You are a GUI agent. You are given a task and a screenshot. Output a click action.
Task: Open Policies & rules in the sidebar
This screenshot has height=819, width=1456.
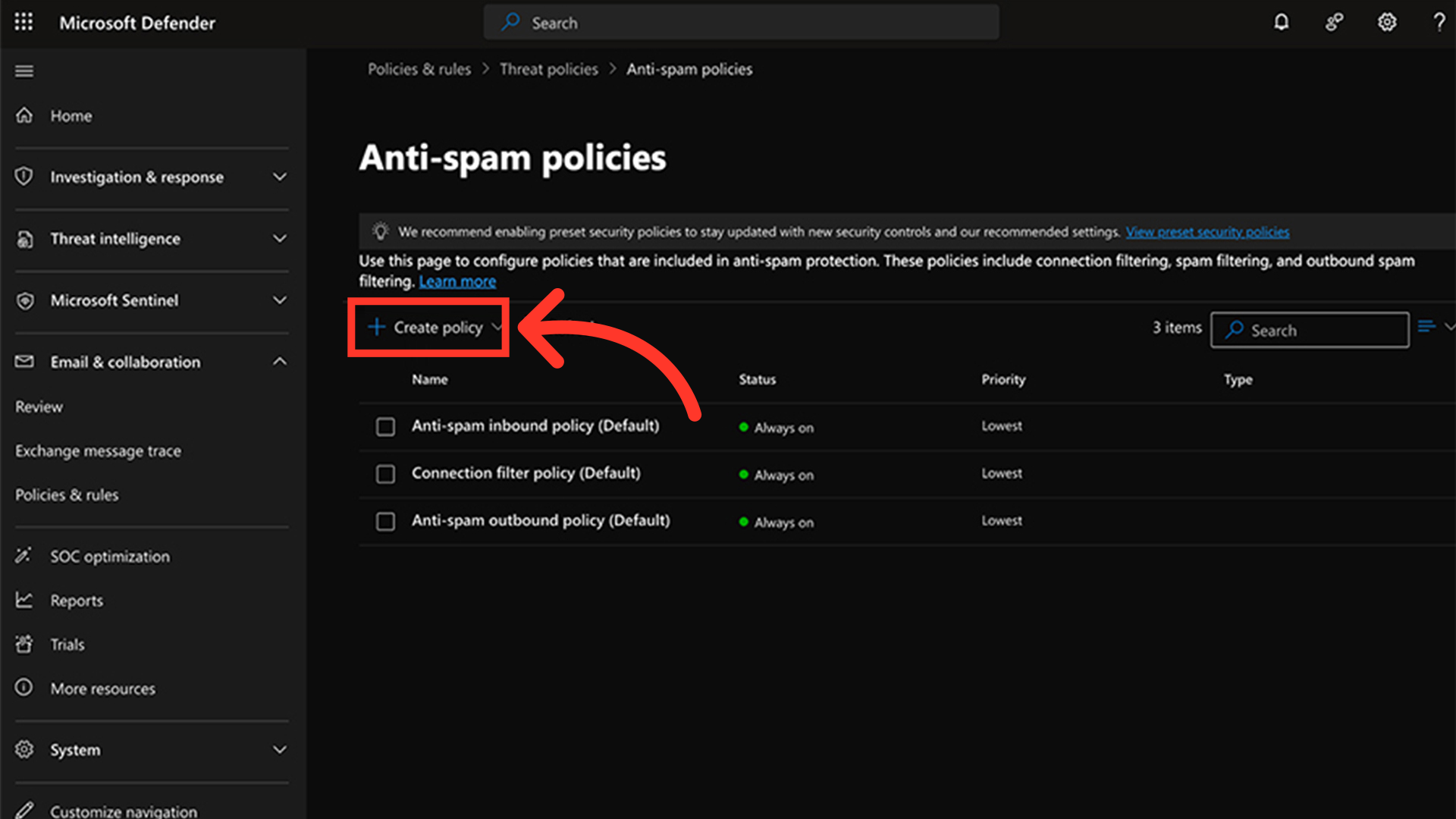tap(67, 495)
